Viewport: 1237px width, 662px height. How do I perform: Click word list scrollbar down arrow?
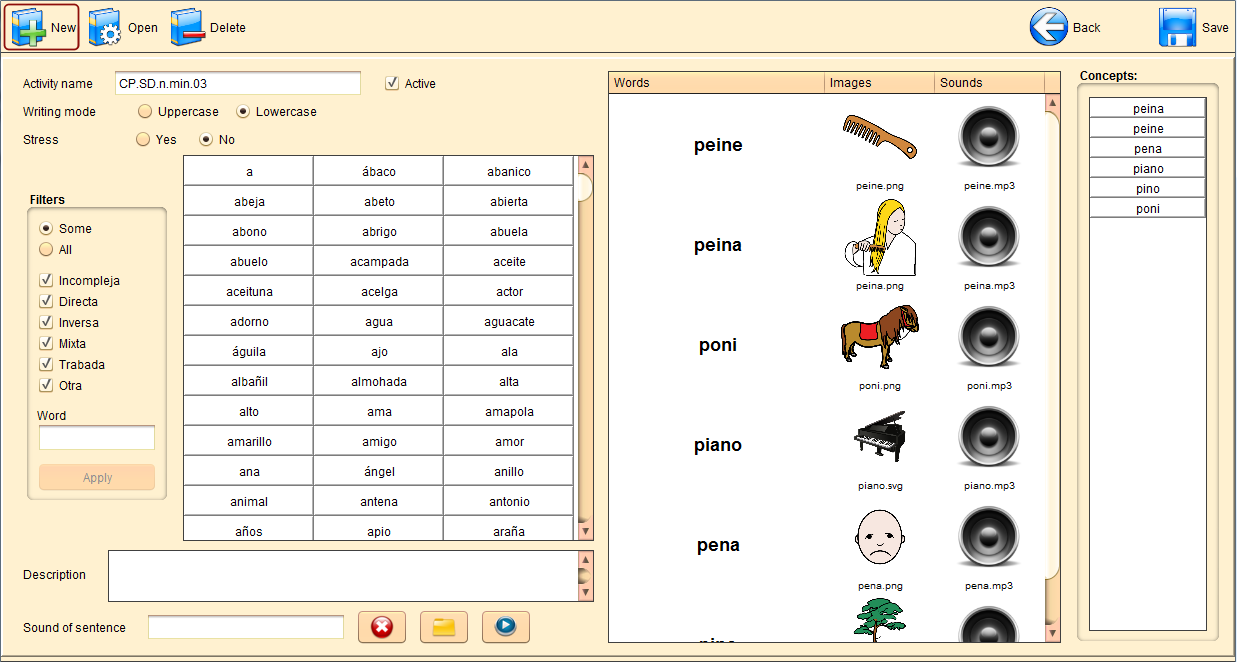586,532
